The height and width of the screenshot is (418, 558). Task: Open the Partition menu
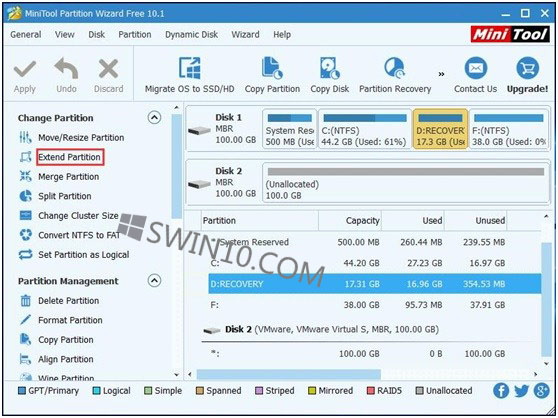[x=135, y=35]
